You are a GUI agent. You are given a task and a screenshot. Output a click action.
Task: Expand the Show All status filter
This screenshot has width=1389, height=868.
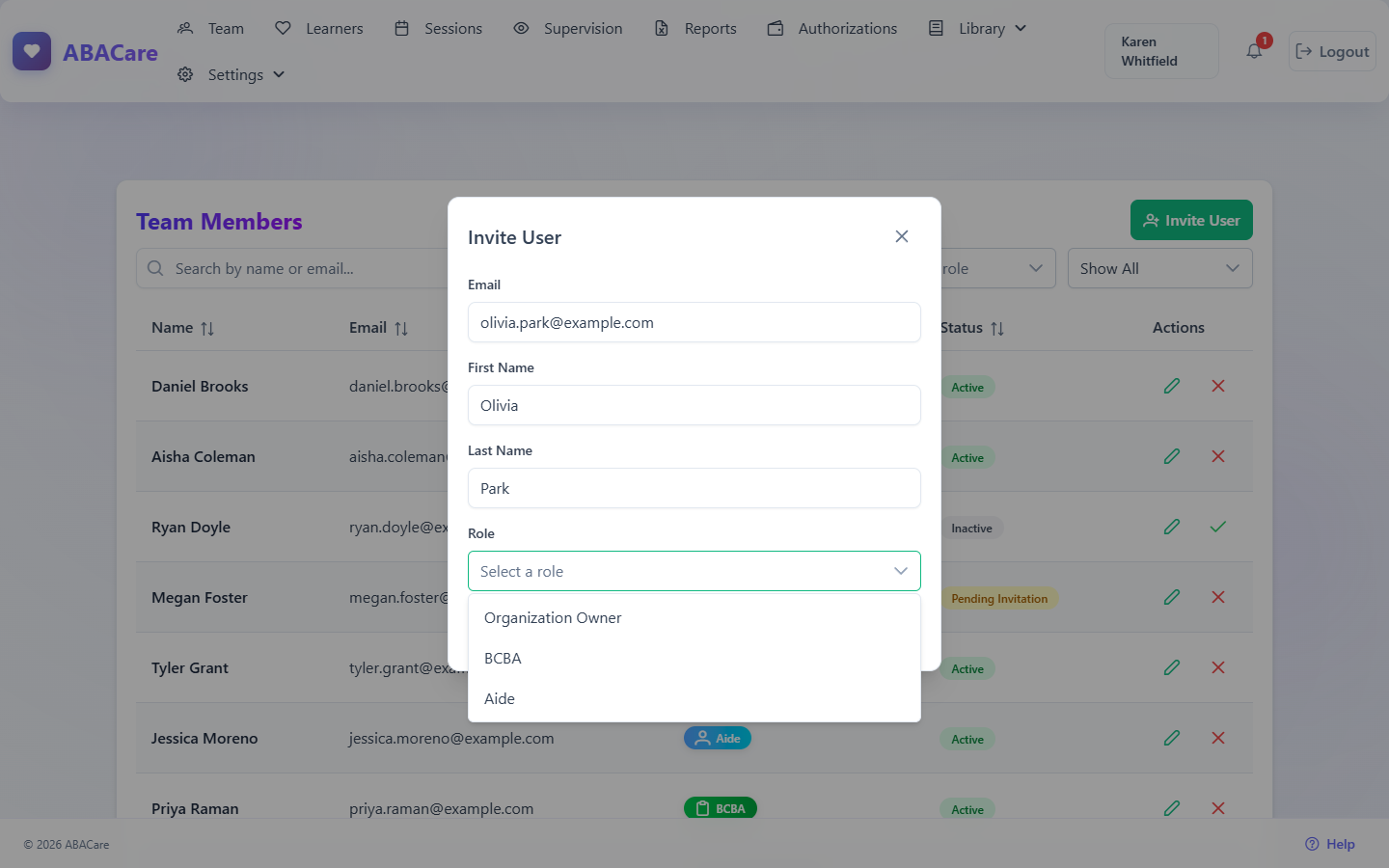click(1160, 268)
